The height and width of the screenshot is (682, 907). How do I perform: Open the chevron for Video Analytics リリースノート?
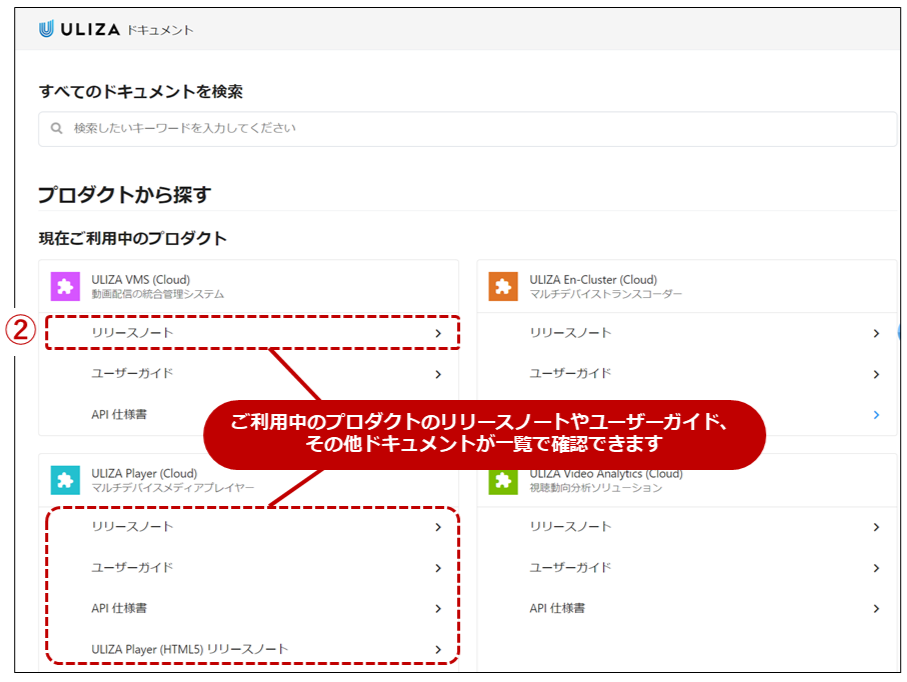[876, 527]
